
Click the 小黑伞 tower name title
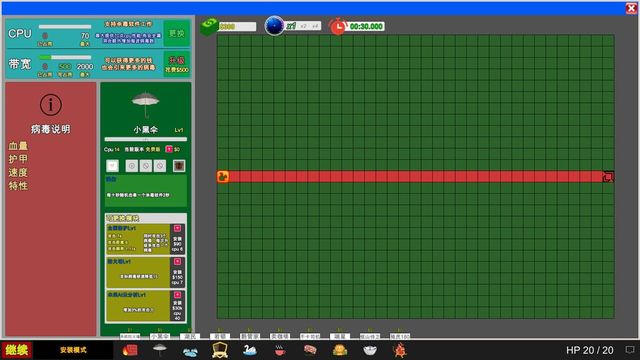pyautogui.click(x=145, y=130)
